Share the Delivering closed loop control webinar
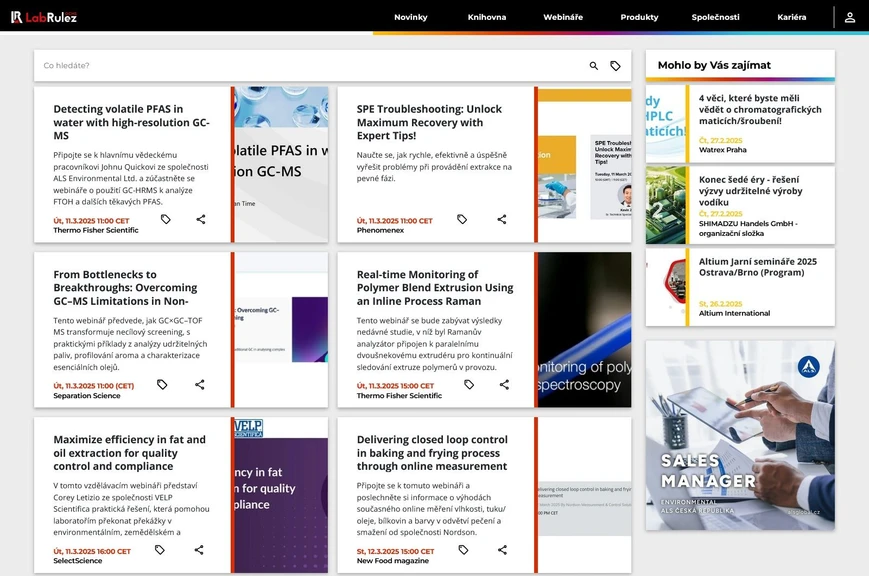The width and height of the screenshot is (869, 576). (x=502, y=549)
